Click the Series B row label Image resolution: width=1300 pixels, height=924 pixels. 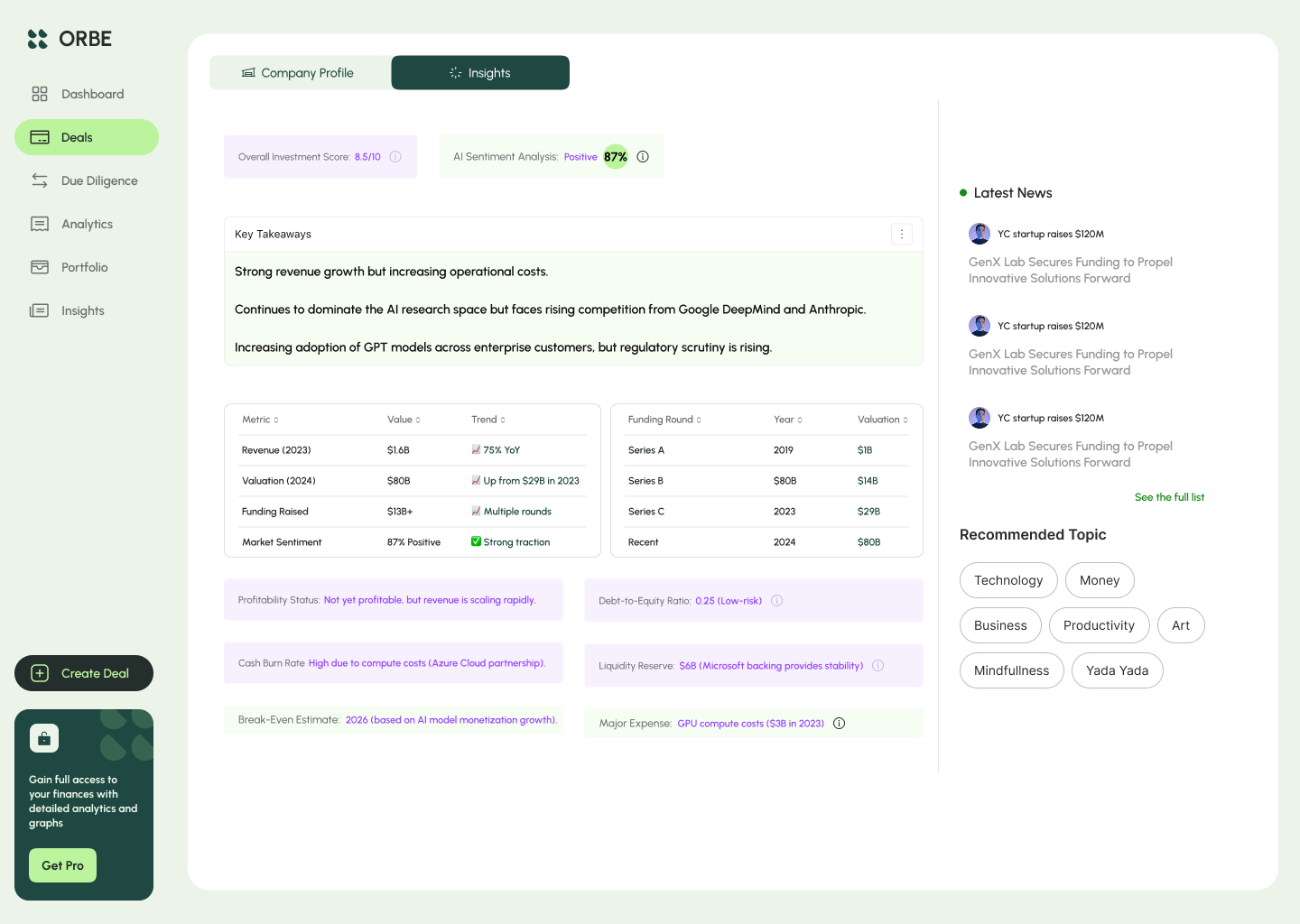(x=645, y=481)
